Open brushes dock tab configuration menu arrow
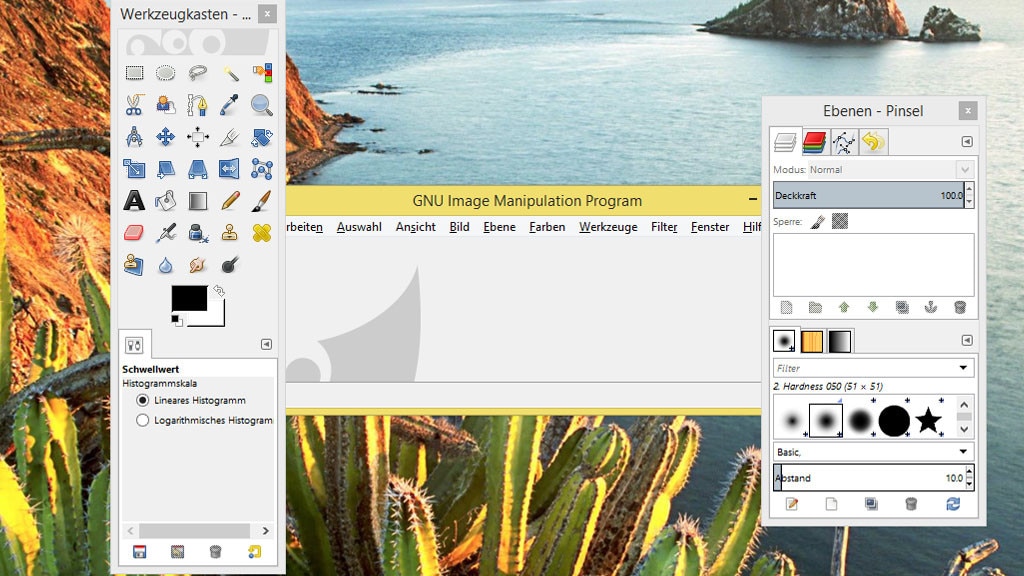 tap(967, 340)
